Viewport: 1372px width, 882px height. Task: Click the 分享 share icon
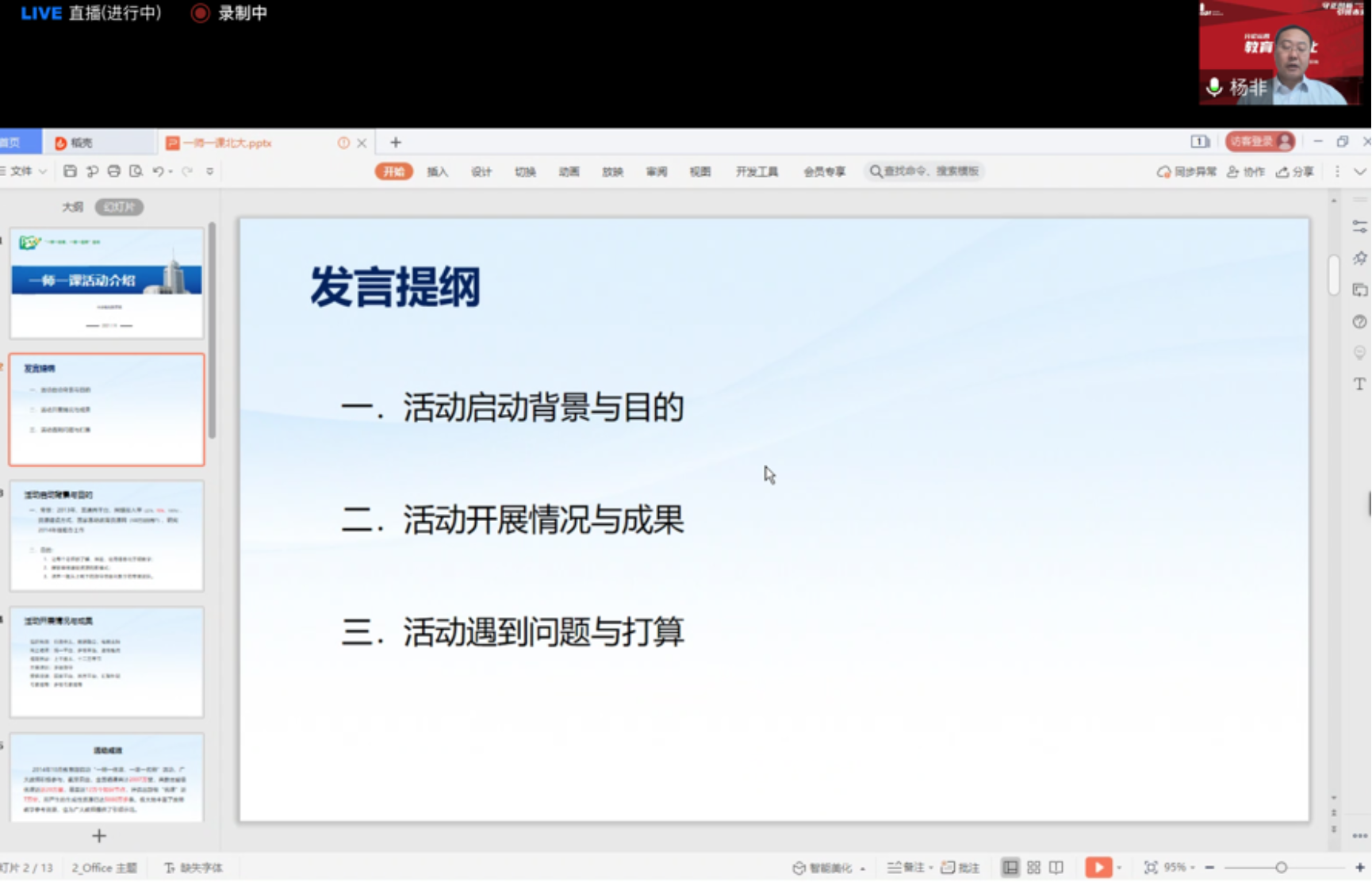(1294, 171)
